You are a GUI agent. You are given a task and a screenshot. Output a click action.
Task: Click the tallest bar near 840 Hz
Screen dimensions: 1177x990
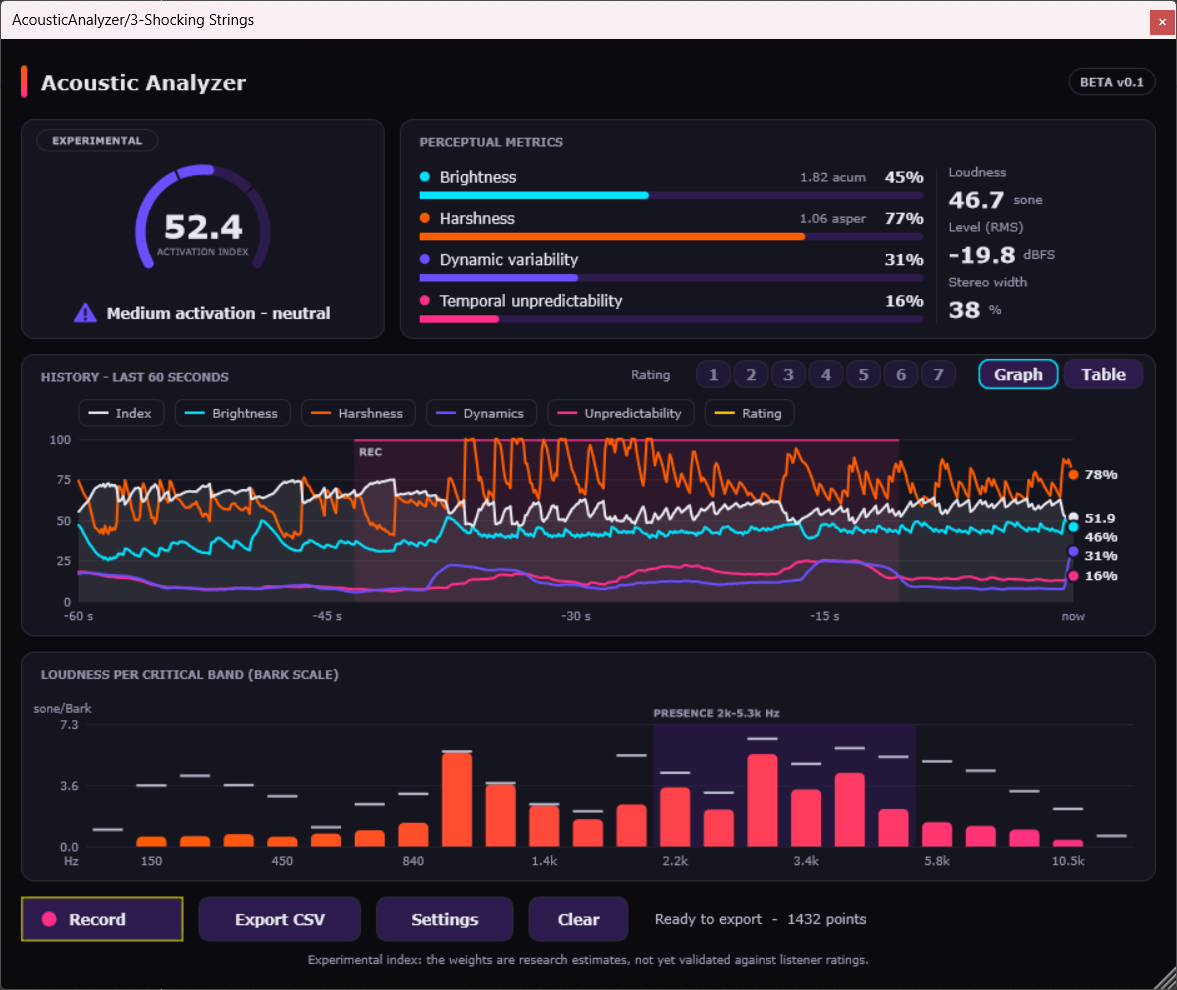point(457,799)
